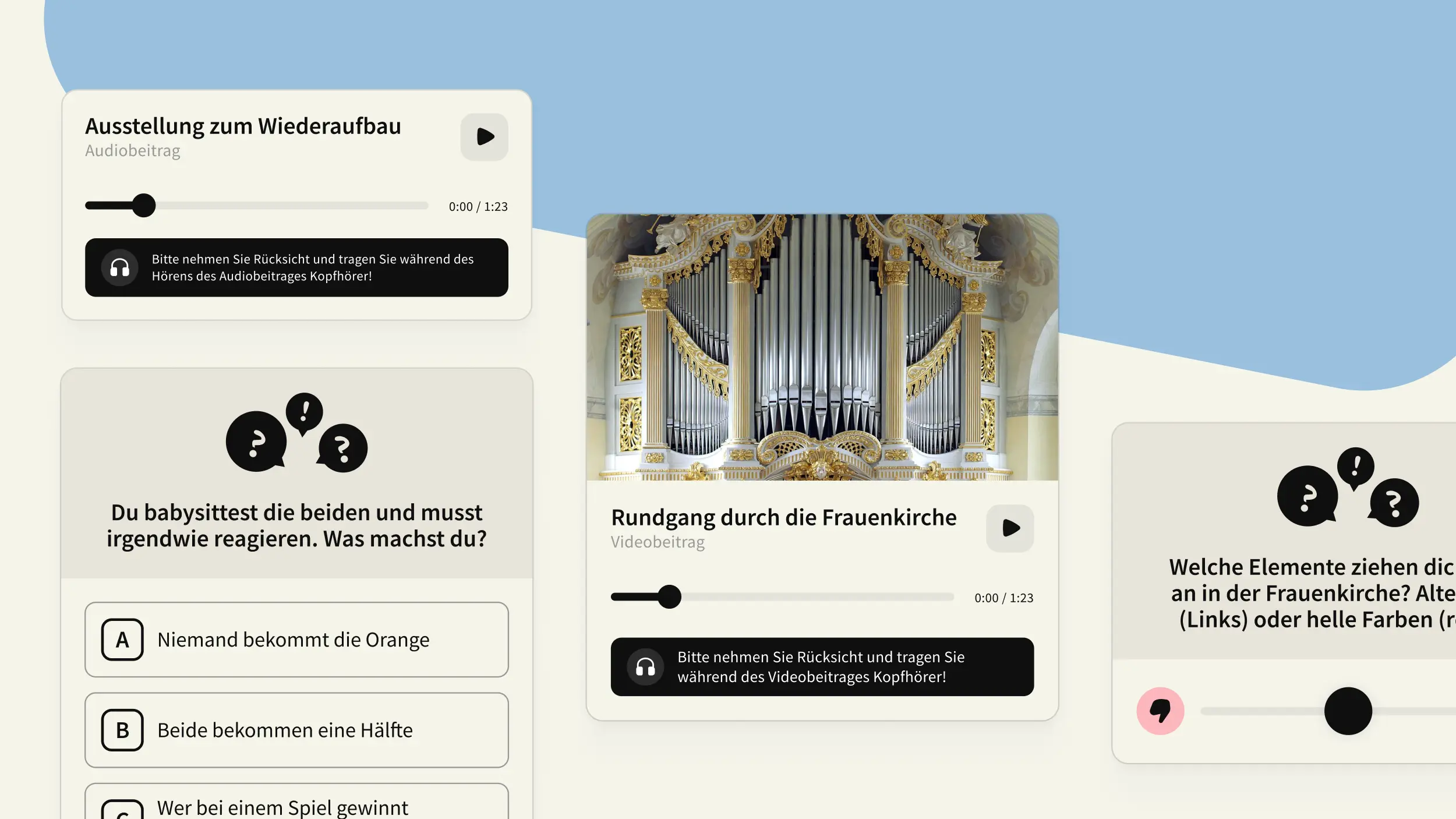Select answer A Niemand bekommt die Orange
Image resolution: width=1456 pixels, height=819 pixels.
[x=296, y=640]
